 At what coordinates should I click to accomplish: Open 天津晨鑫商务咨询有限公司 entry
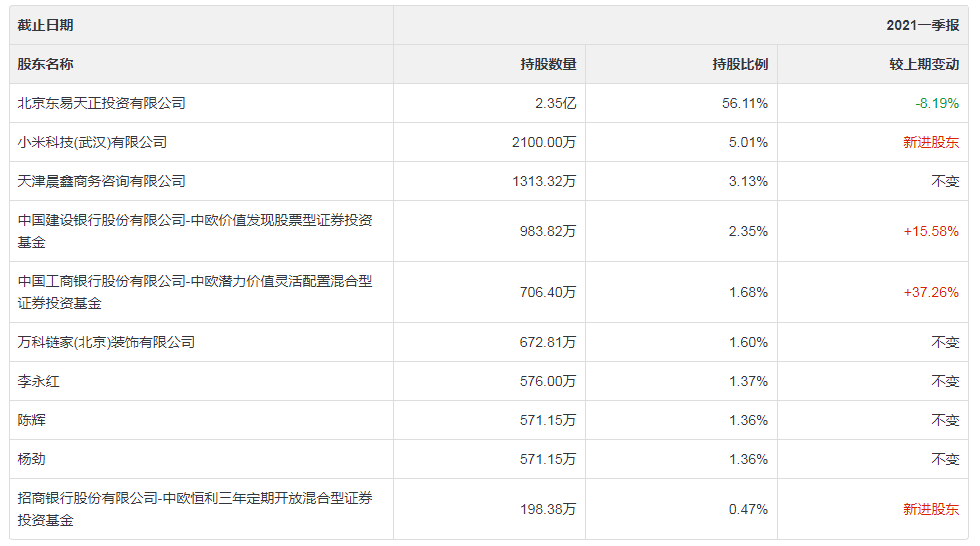[x=102, y=181]
